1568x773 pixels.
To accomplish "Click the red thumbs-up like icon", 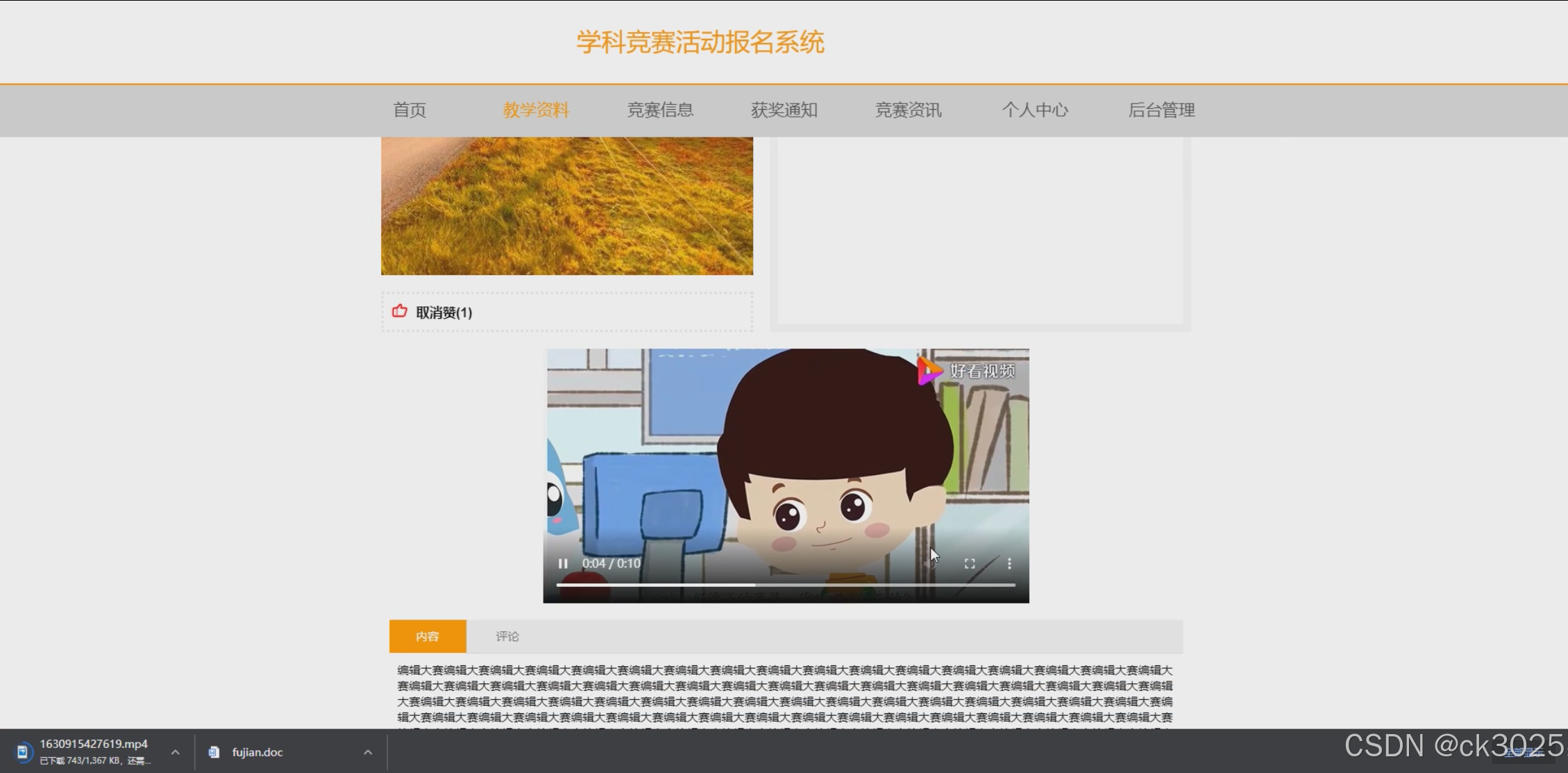I will pos(400,311).
